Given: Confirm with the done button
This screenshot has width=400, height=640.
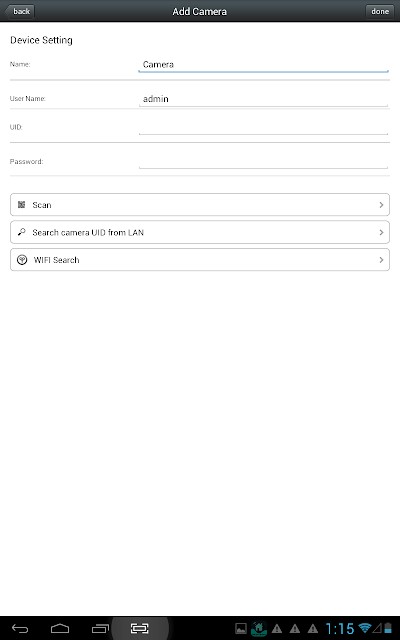Looking at the screenshot, I should pos(380,11).
